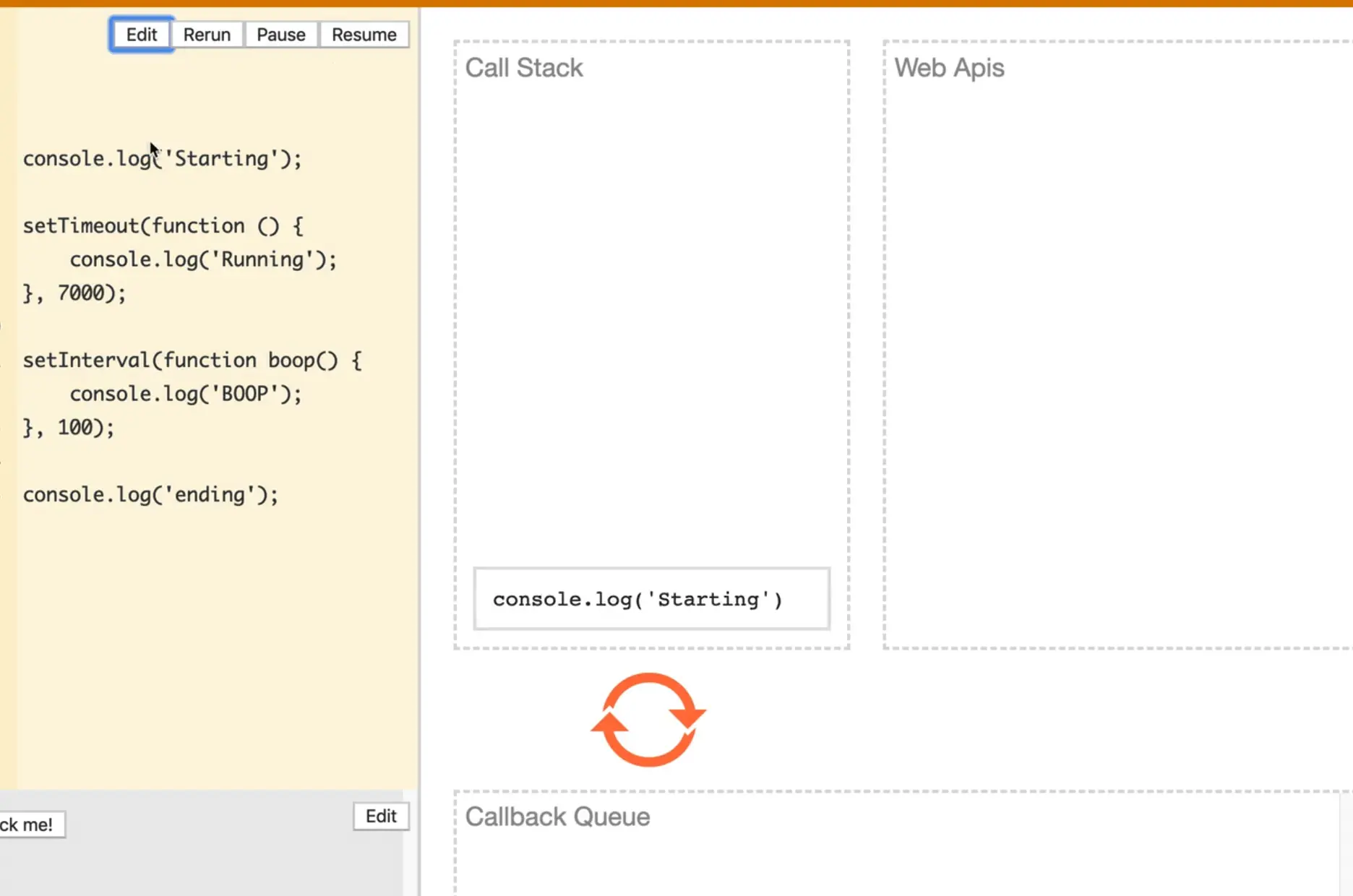Resume the visualization with the Resume button
1353x896 pixels.
pyautogui.click(x=364, y=35)
